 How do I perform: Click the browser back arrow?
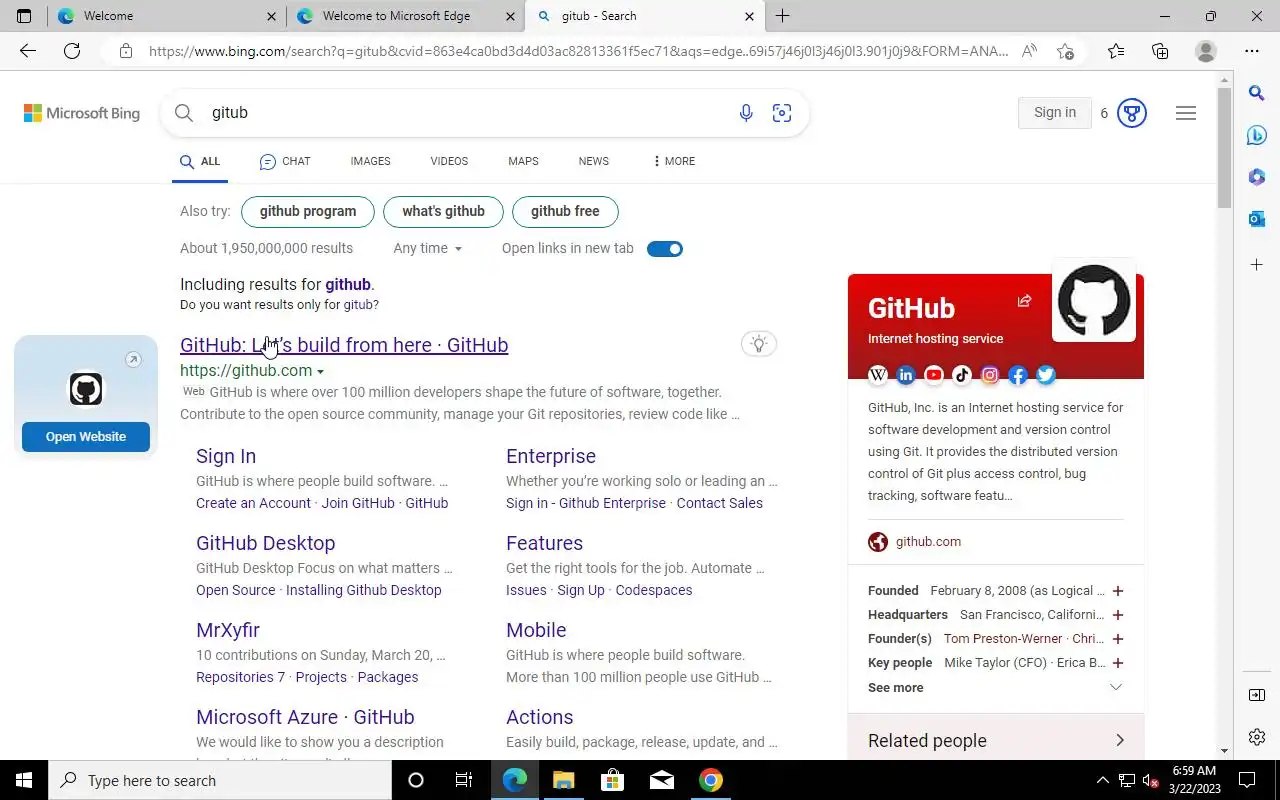coord(28,51)
